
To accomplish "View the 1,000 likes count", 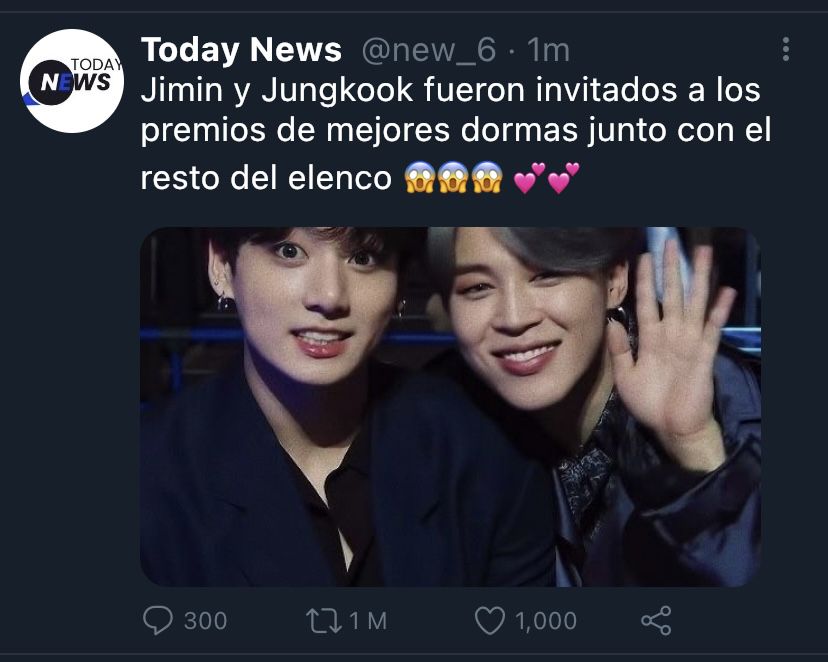I will 546,621.
